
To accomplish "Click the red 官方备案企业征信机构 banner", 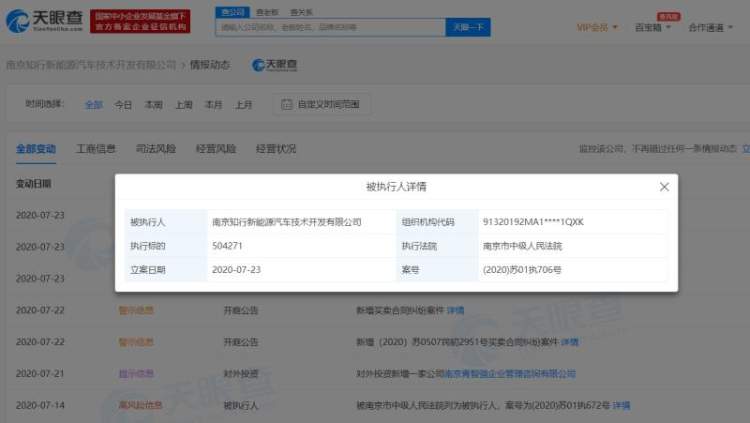I will coord(140,22).
